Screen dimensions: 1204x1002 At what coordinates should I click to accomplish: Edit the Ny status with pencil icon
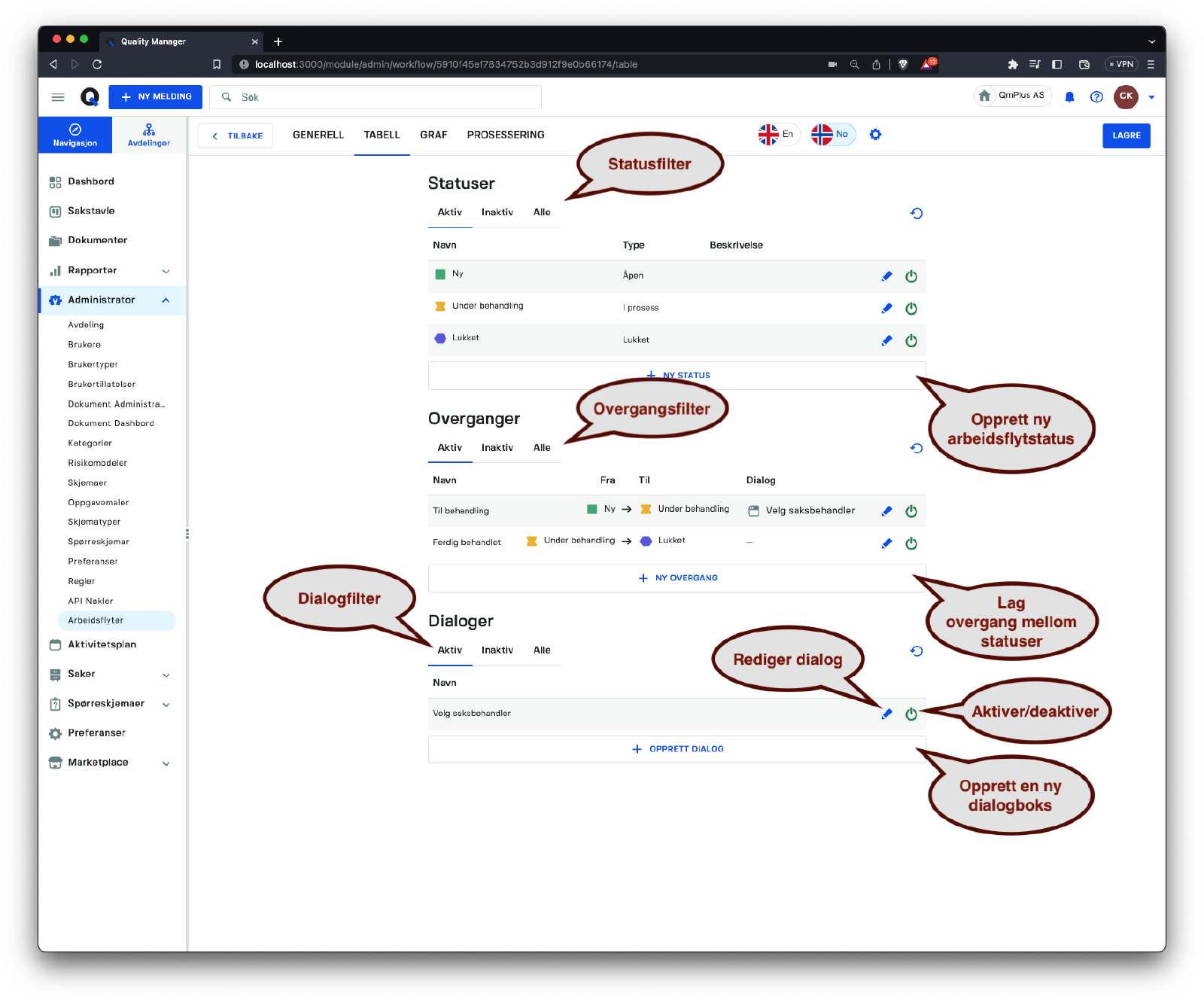pyautogui.click(x=886, y=276)
